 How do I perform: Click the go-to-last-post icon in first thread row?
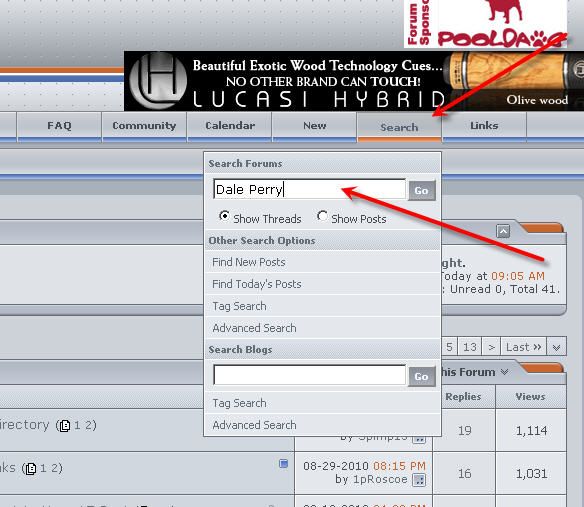(x=419, y=439)
